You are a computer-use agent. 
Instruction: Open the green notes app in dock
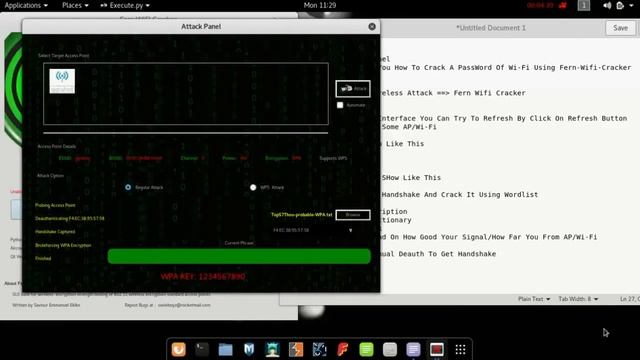tap(366, 349)
